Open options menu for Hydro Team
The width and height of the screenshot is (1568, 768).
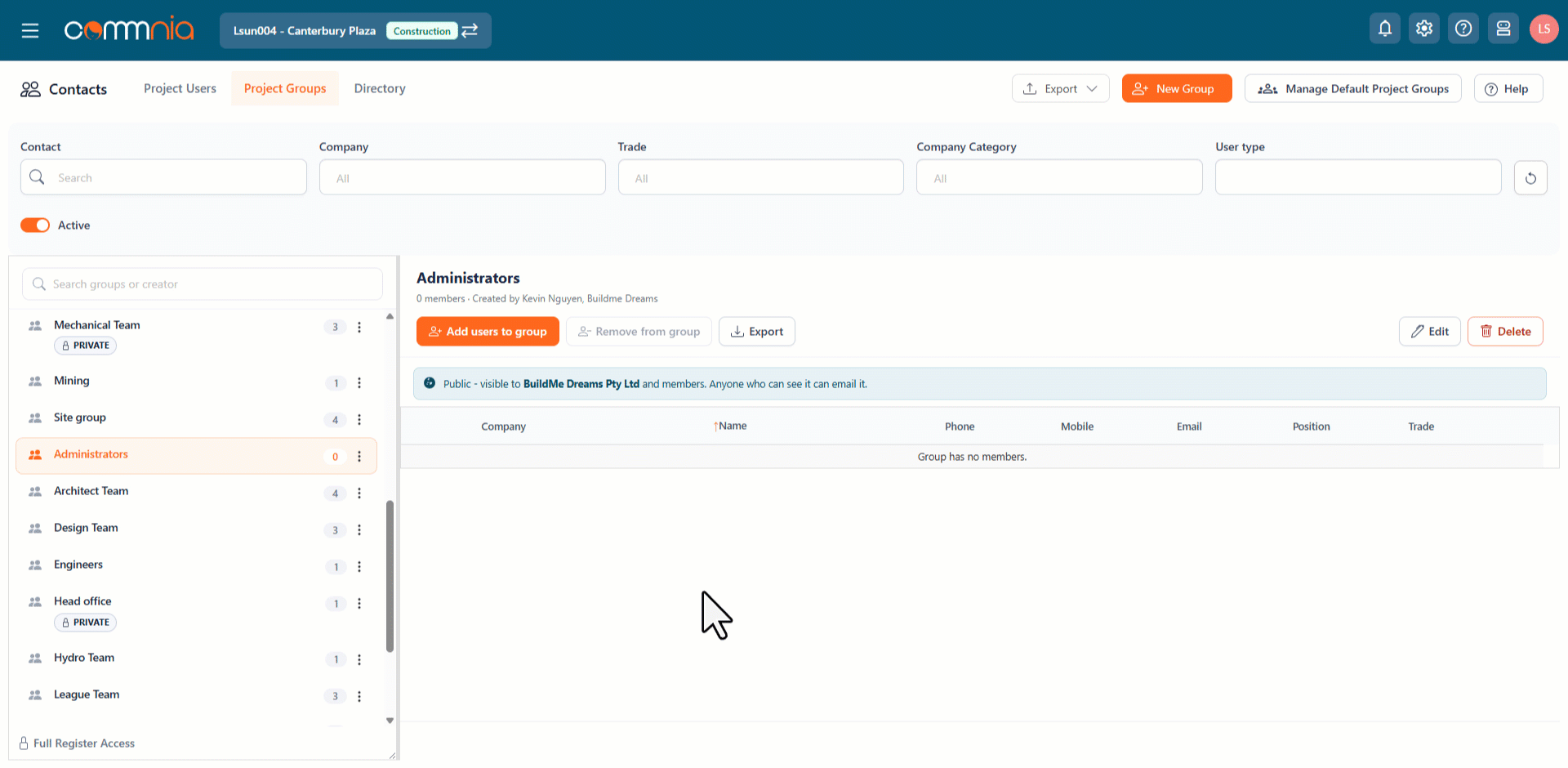tap(359, 659)
